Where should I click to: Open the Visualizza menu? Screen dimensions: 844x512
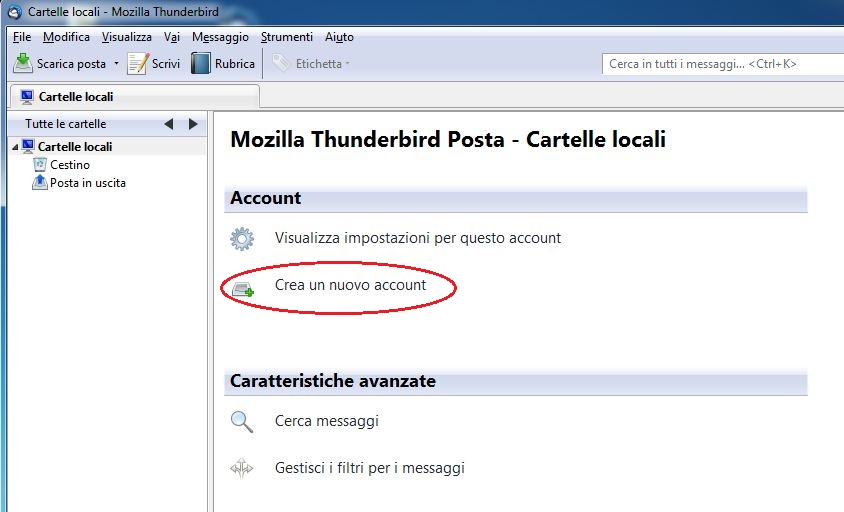[126, 37]
